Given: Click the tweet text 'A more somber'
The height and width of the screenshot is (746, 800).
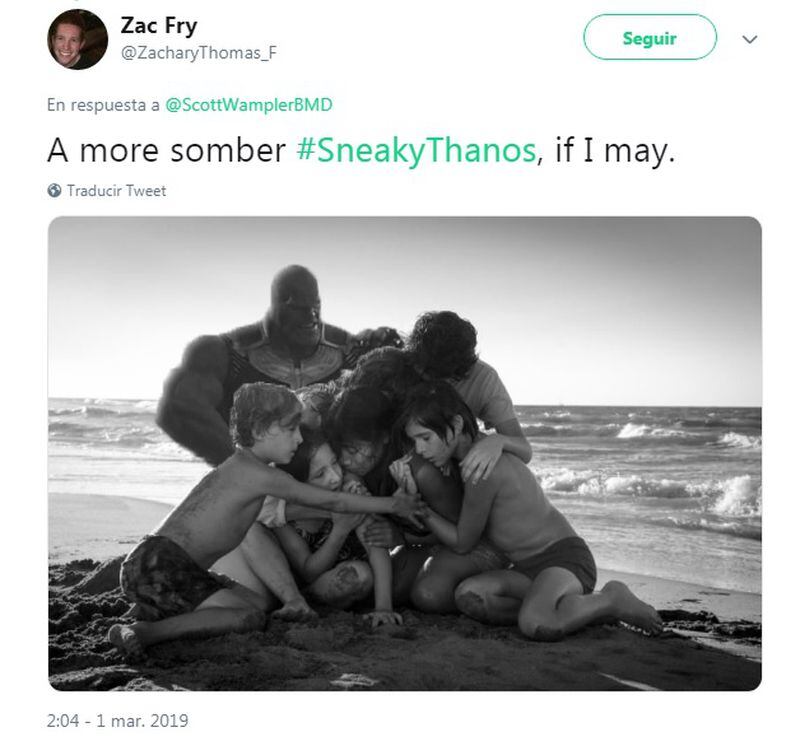Looking at the screenshot, I should coord(166,151).
